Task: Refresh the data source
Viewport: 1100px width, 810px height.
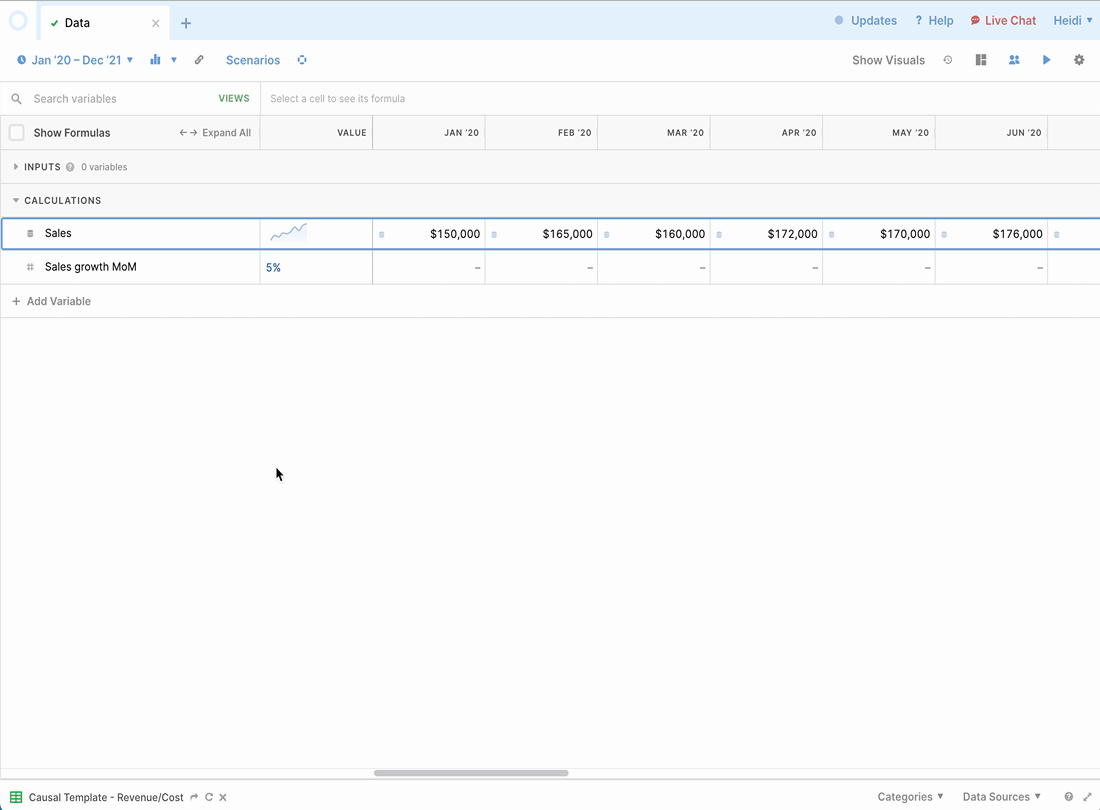Action: coord(208,797)
